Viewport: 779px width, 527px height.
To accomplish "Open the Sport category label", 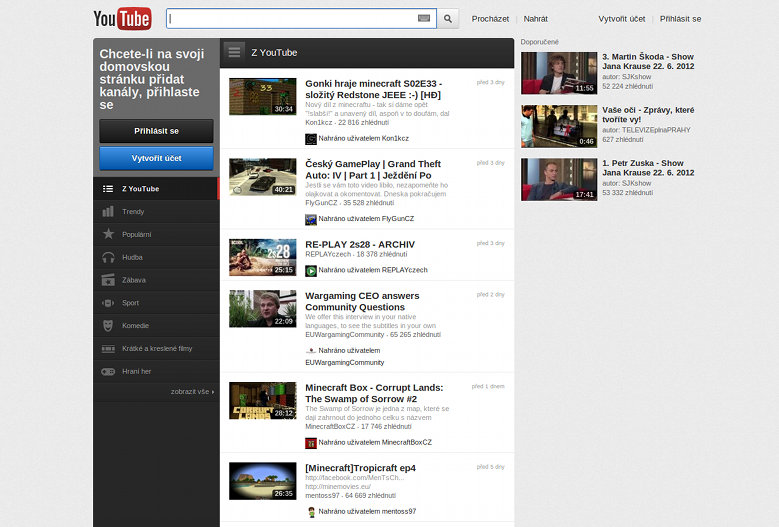I will [x=130, y=302].
